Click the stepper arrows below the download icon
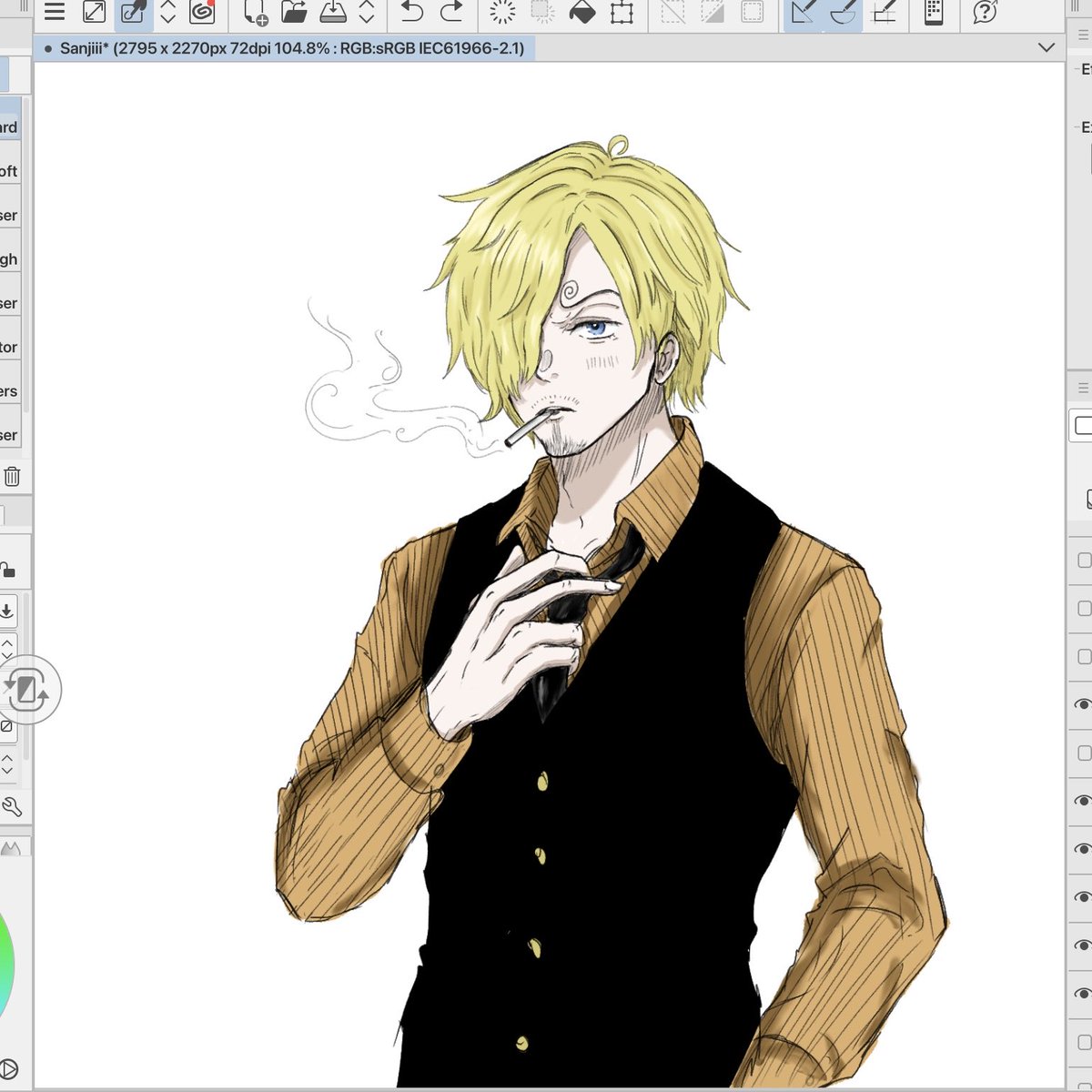 click(x=6, y=648)
